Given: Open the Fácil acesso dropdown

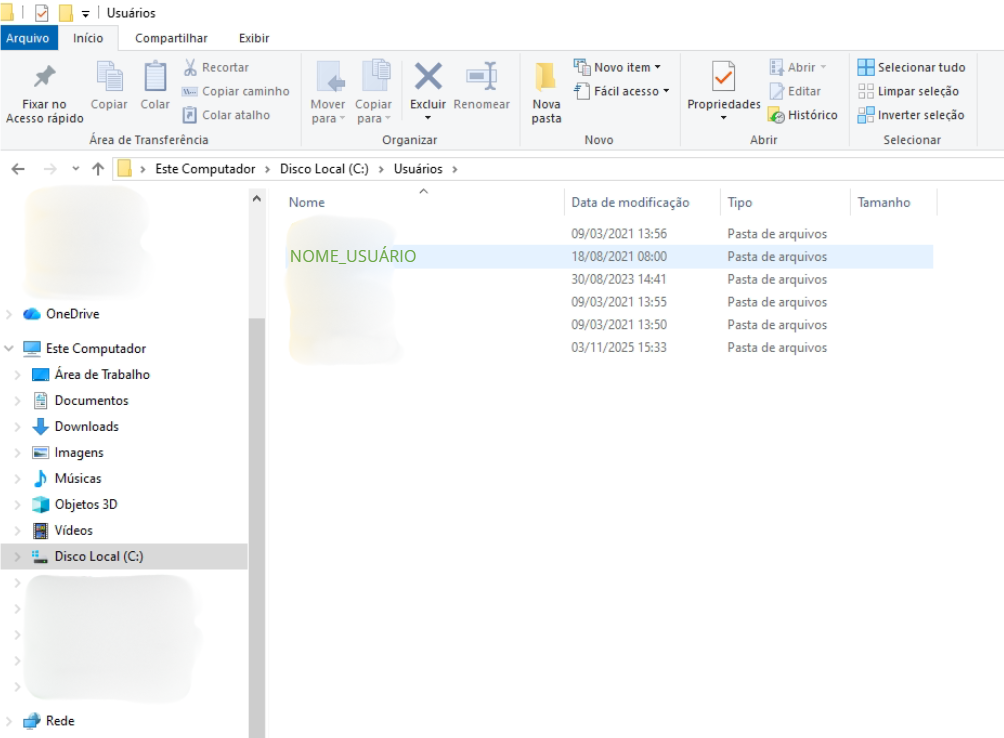Looking at the screenshot, I should (622, 91).
